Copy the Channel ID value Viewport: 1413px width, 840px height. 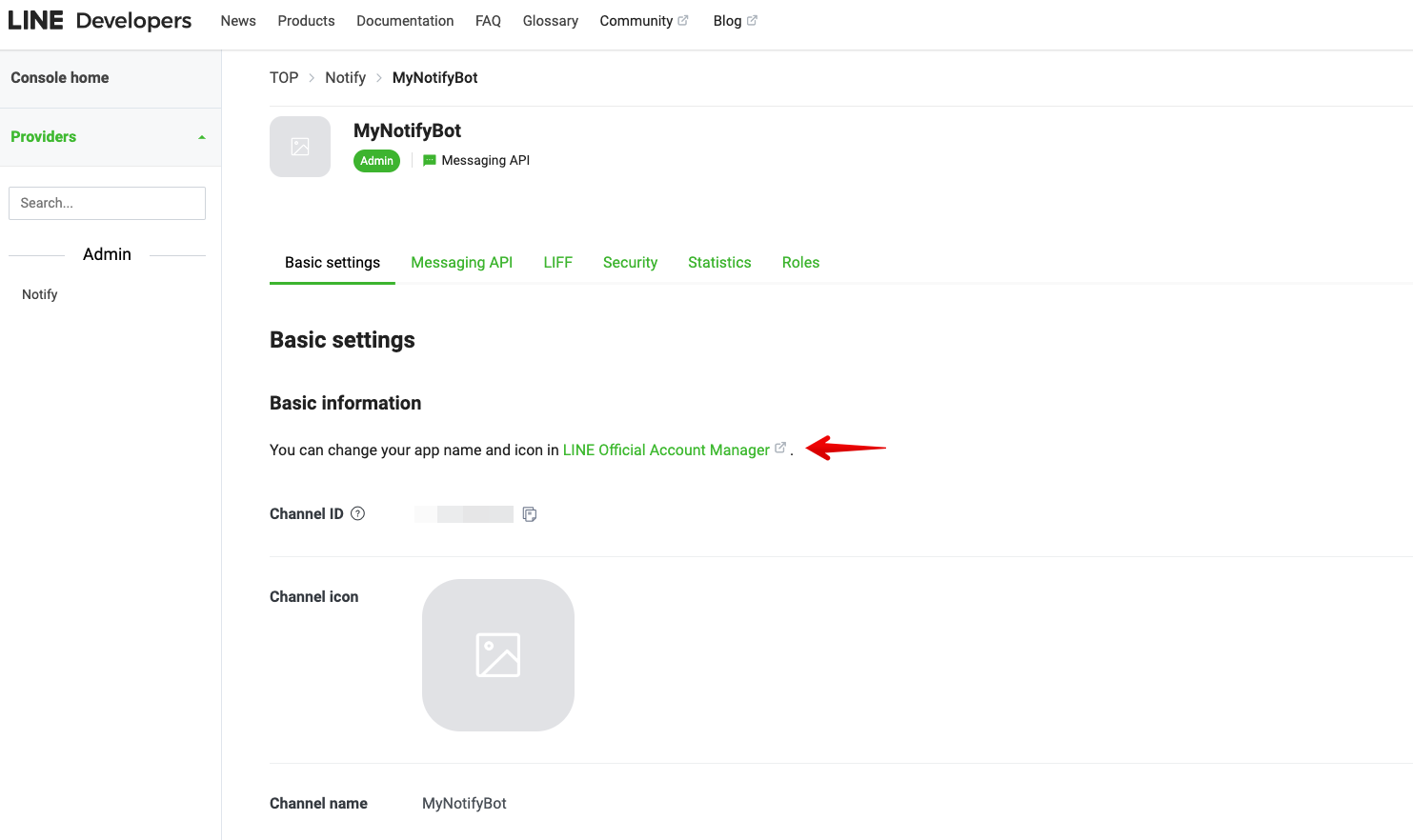tap(530, 514)
